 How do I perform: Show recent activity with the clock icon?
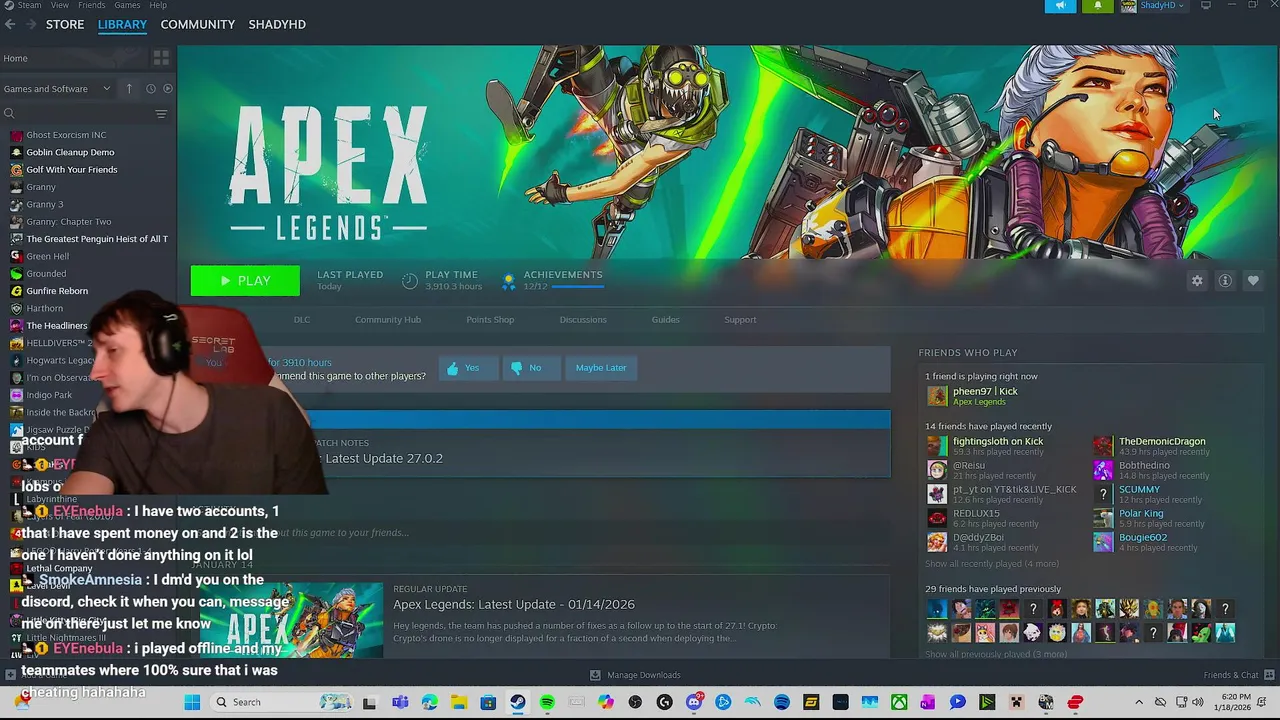tap(151, 88)
